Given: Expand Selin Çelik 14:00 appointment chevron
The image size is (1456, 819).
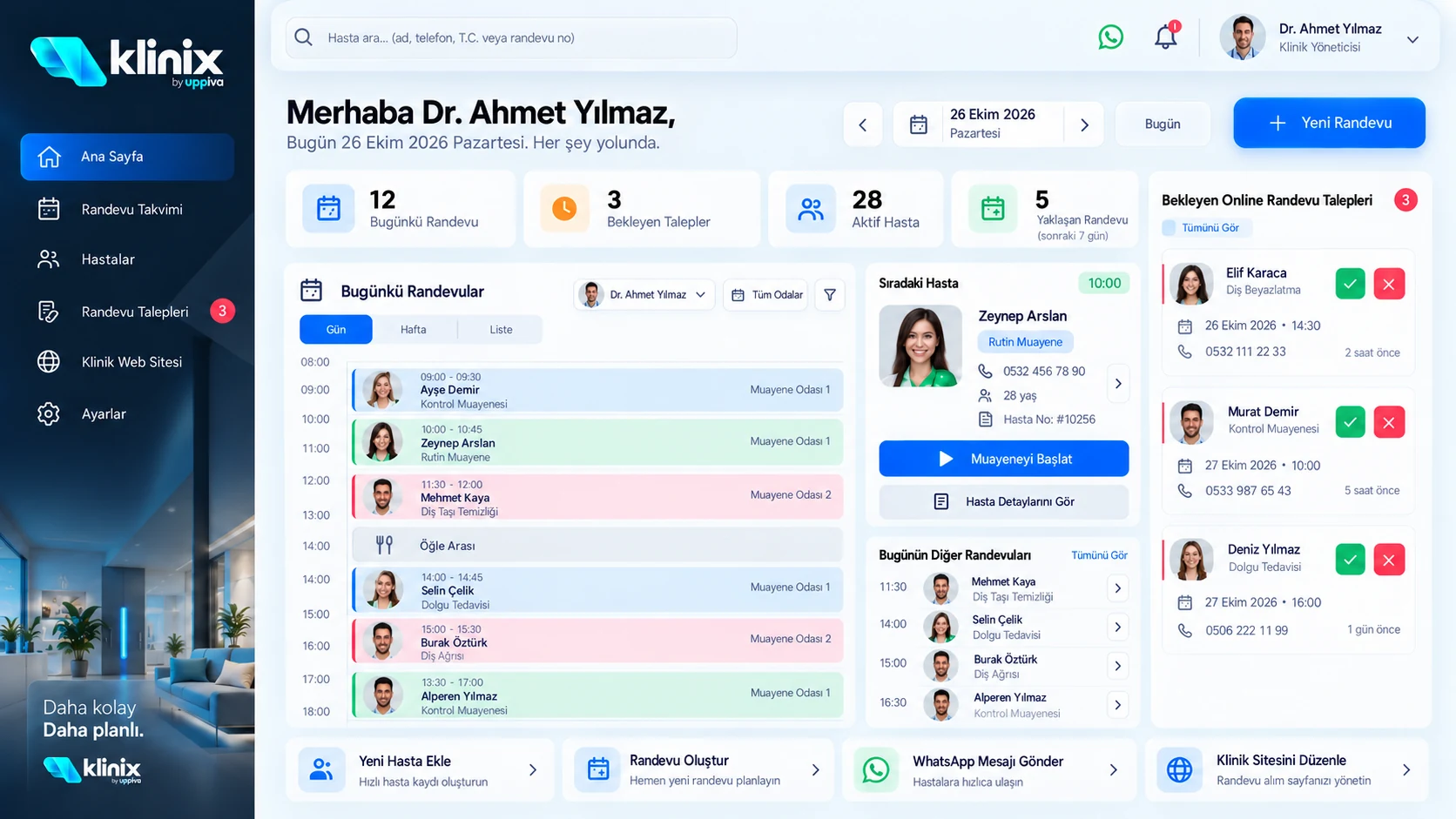Looking at the screenshot, I should pyautogui.click(x=1118, y=627).
